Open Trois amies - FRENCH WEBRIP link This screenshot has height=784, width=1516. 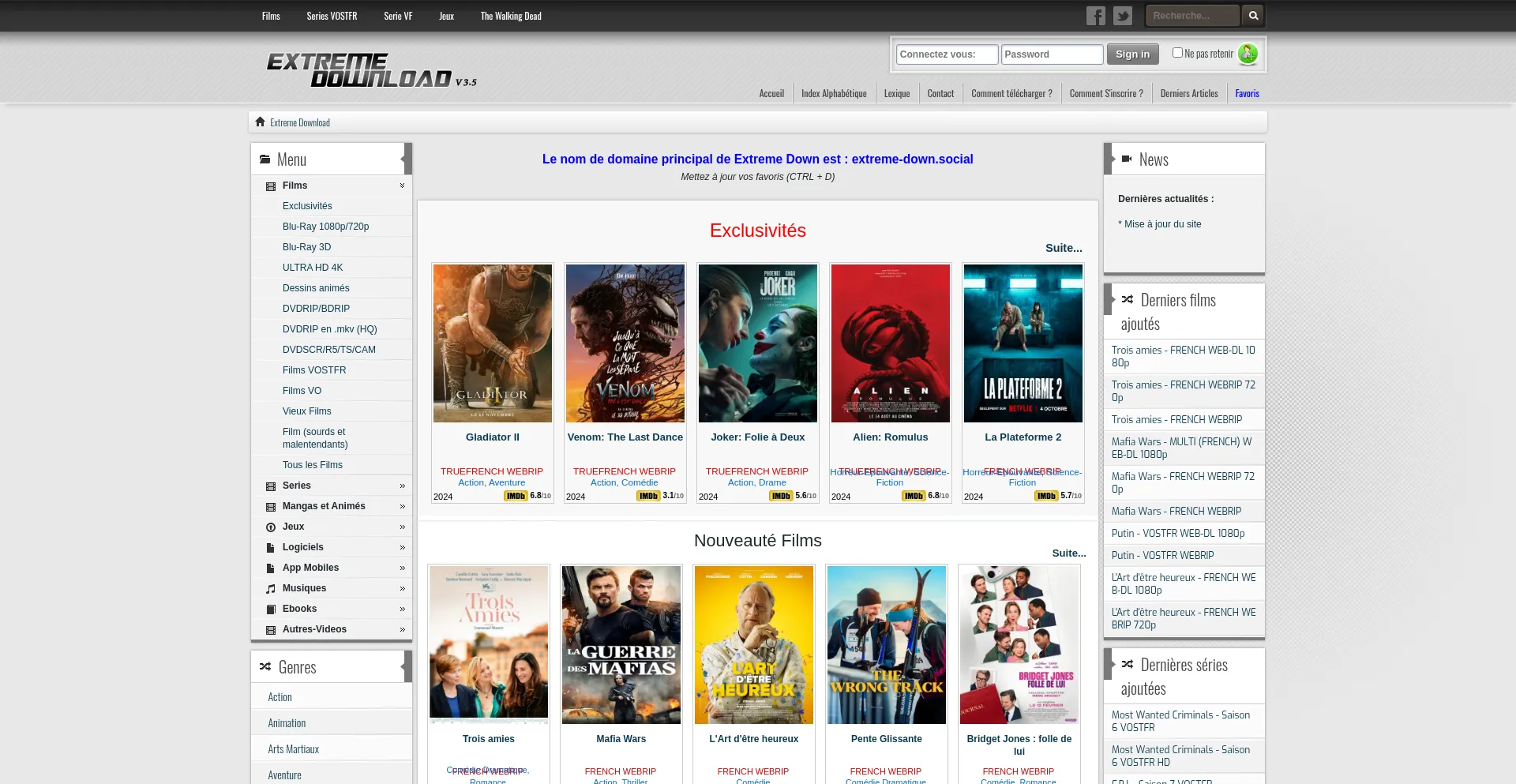click(1176, 420)
